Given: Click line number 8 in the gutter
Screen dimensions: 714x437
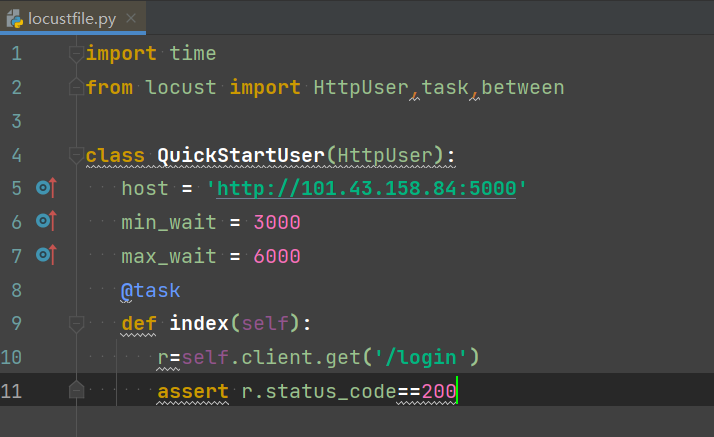Looking at the screenshot, I should pyautogui.click(x=15, y=290).
